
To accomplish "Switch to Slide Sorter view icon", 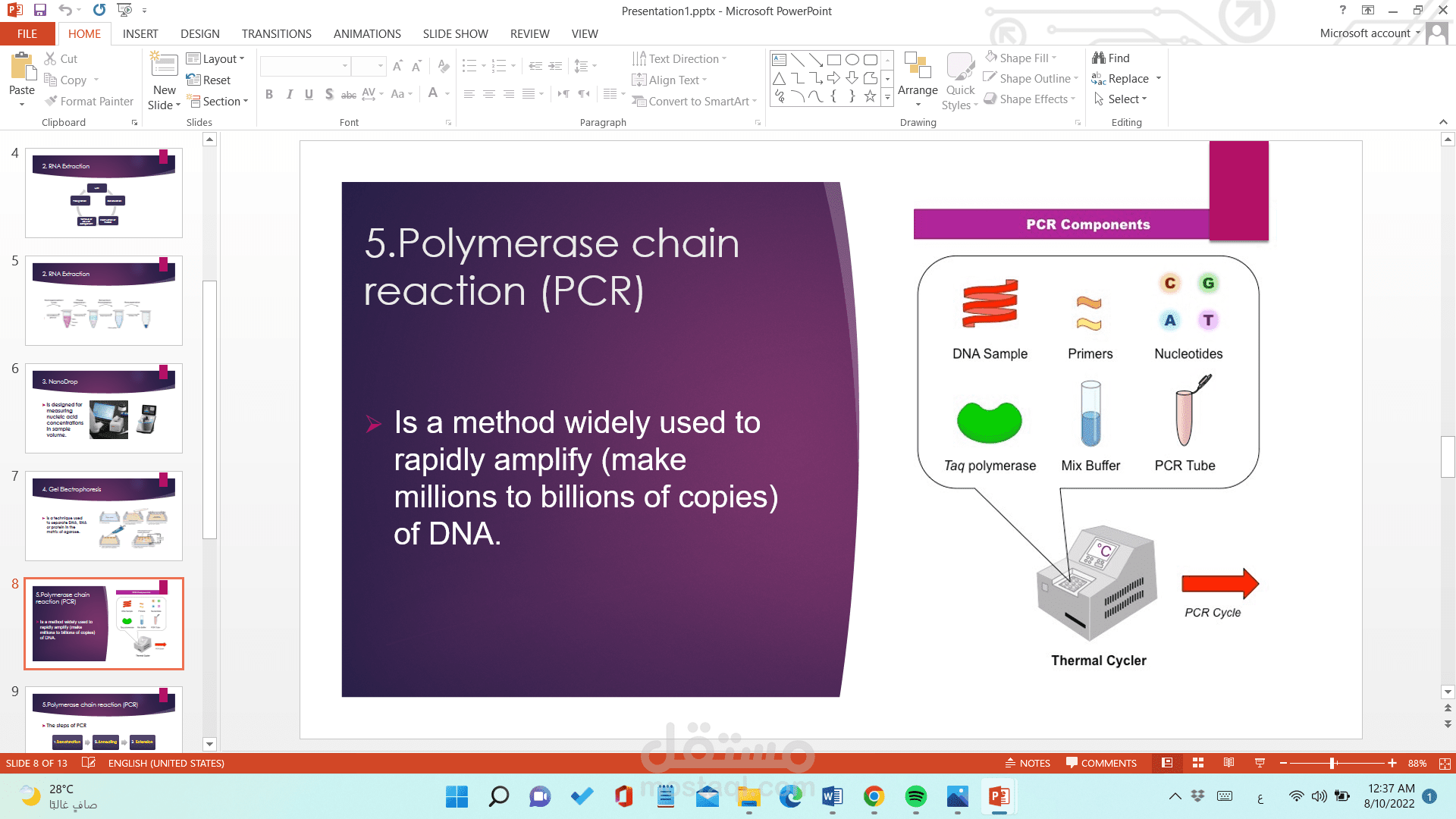I will point(1198,763).
